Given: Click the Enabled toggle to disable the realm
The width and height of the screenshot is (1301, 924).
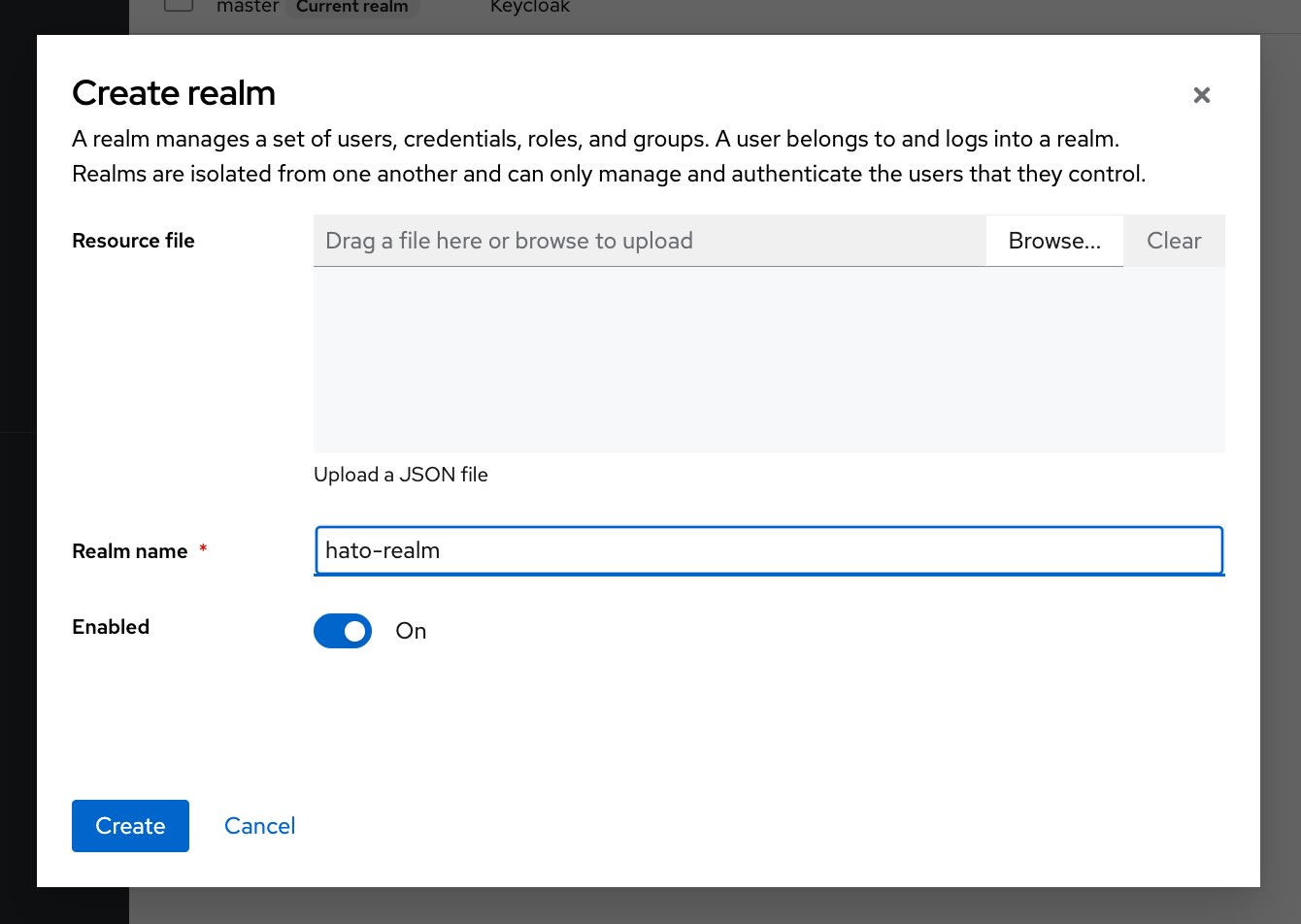Looking at the screenshot, I should (x=342, y=631).
